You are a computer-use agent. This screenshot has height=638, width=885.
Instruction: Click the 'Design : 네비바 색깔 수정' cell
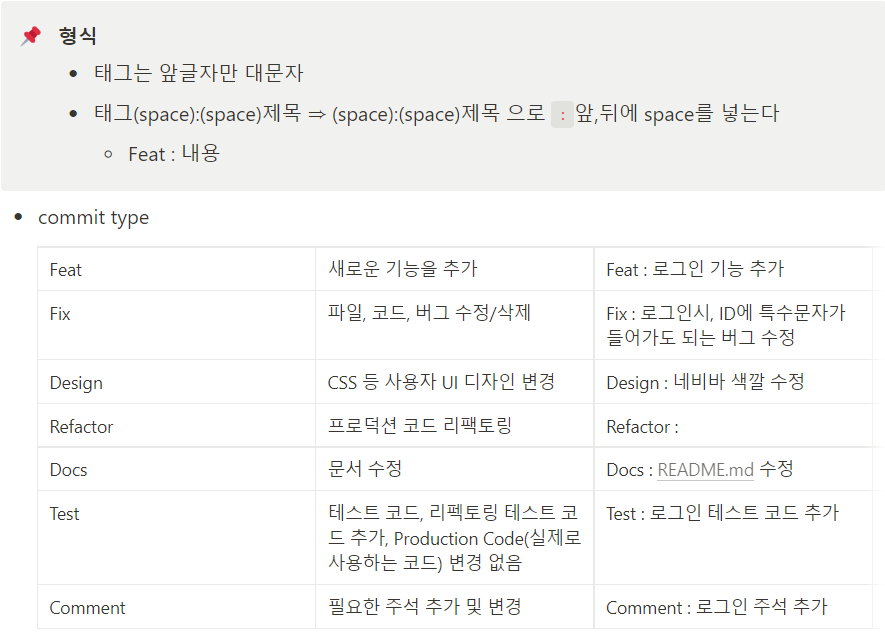[x=733, y=382]
